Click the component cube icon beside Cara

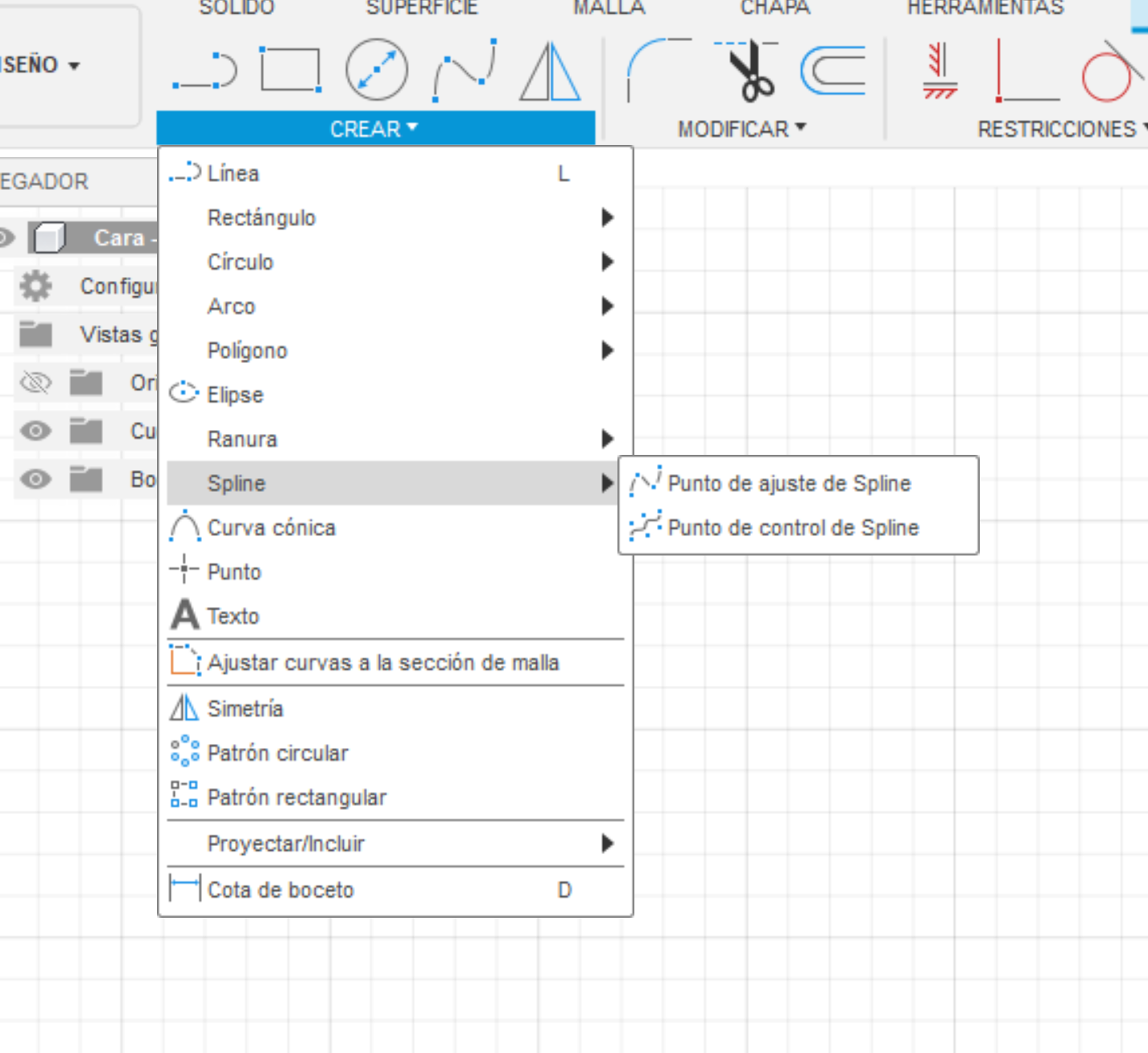point(48,238)
